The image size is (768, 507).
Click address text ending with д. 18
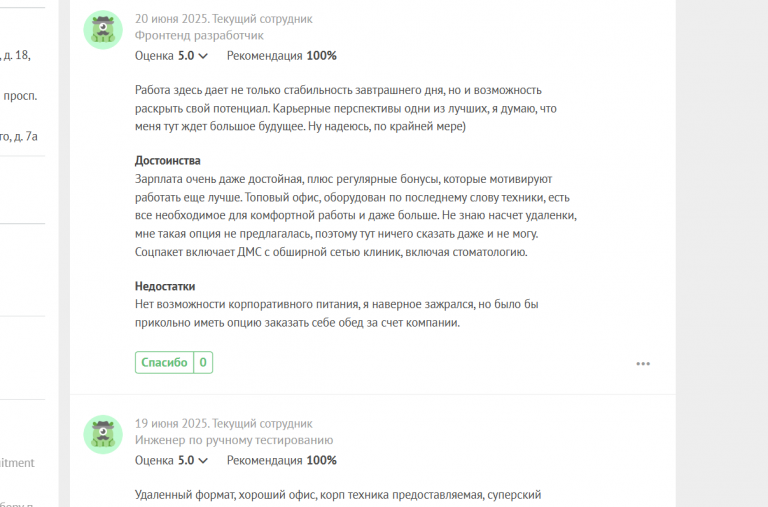pyautogui.click(x=16, y=55)
